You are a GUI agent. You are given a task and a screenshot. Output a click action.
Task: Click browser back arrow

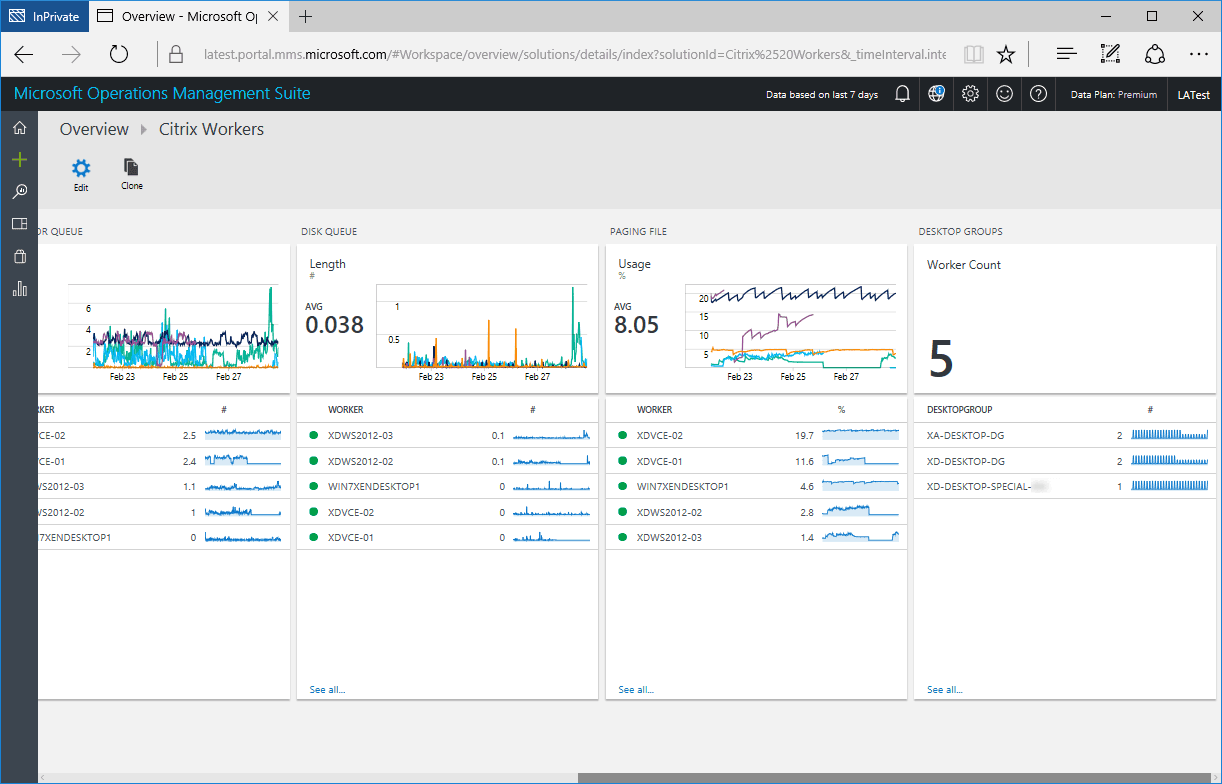click(24, 55)
